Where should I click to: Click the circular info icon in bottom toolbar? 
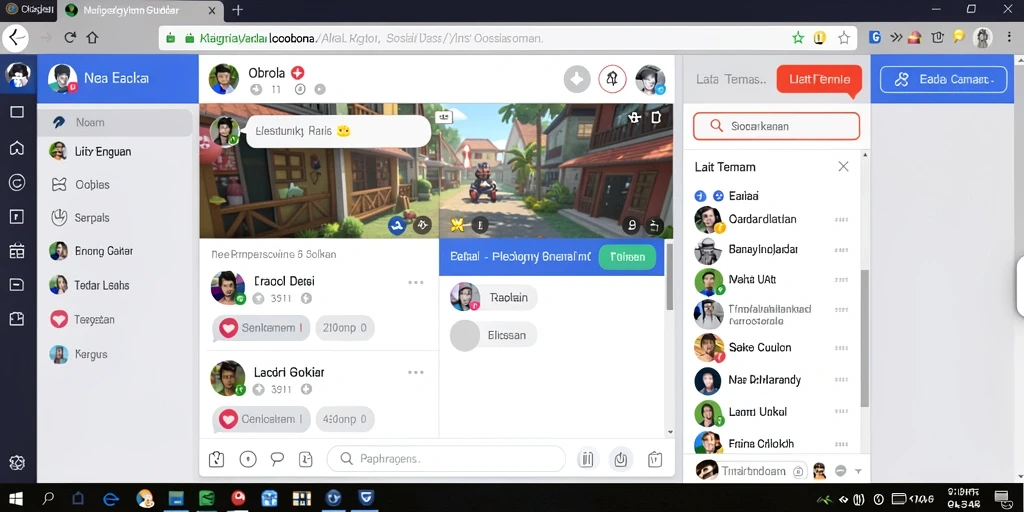coord(248,459)
